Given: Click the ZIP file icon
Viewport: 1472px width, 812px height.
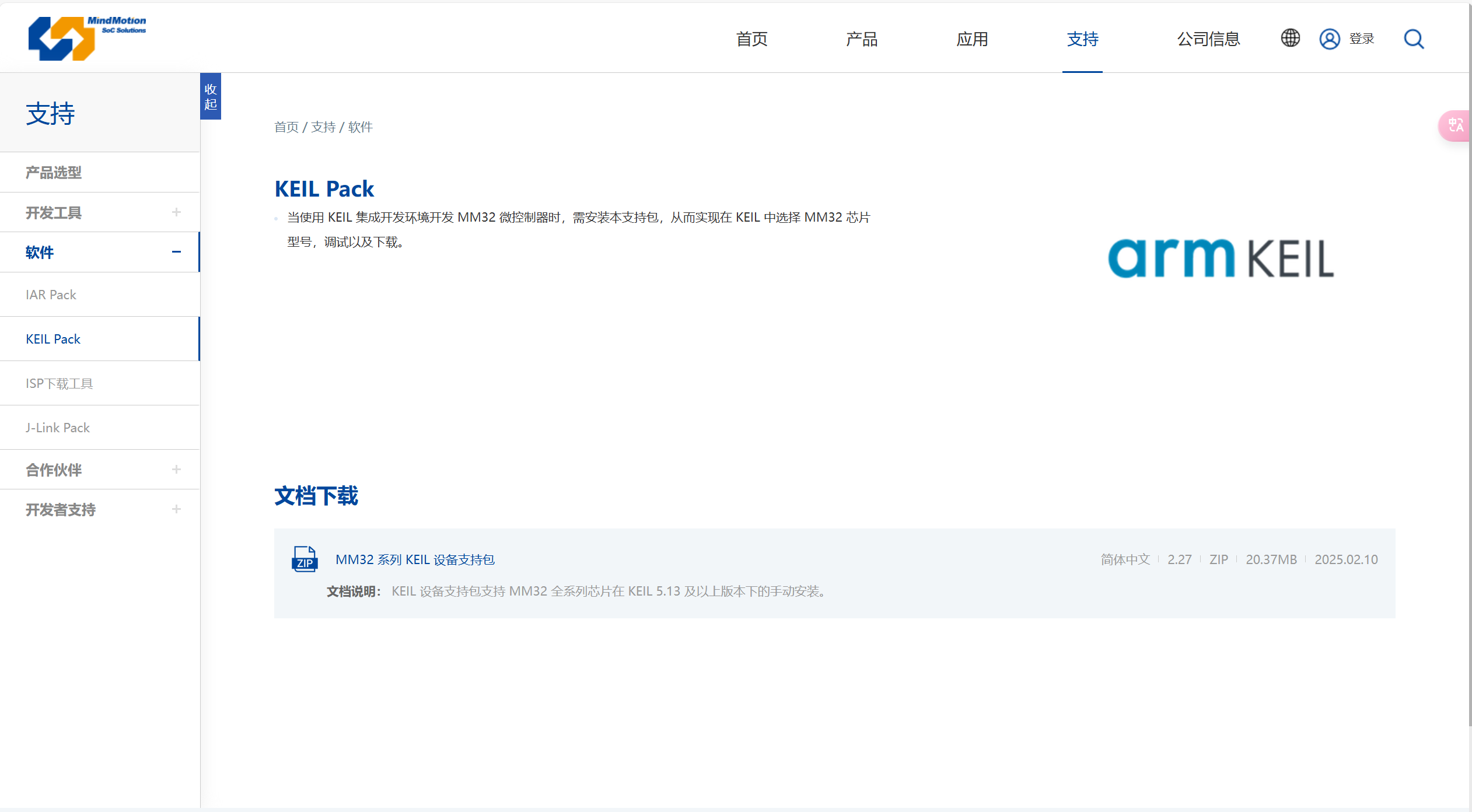Looking at the screenshot, I should click(x=305, y=559).
